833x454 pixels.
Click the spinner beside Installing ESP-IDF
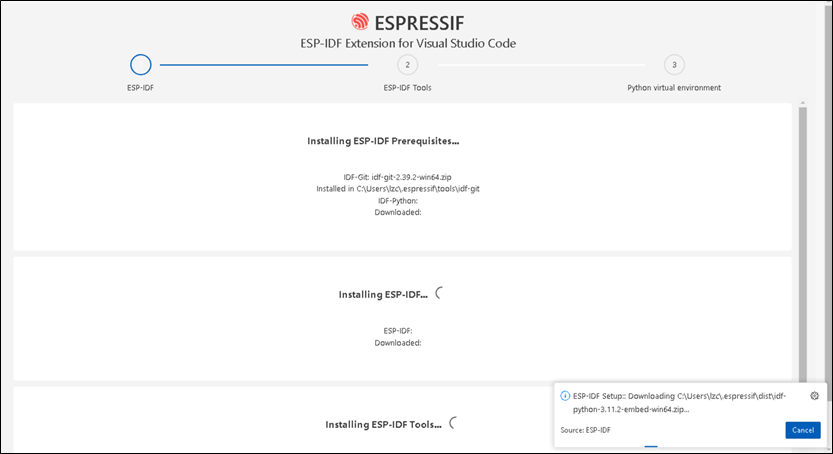click(440, 294)
